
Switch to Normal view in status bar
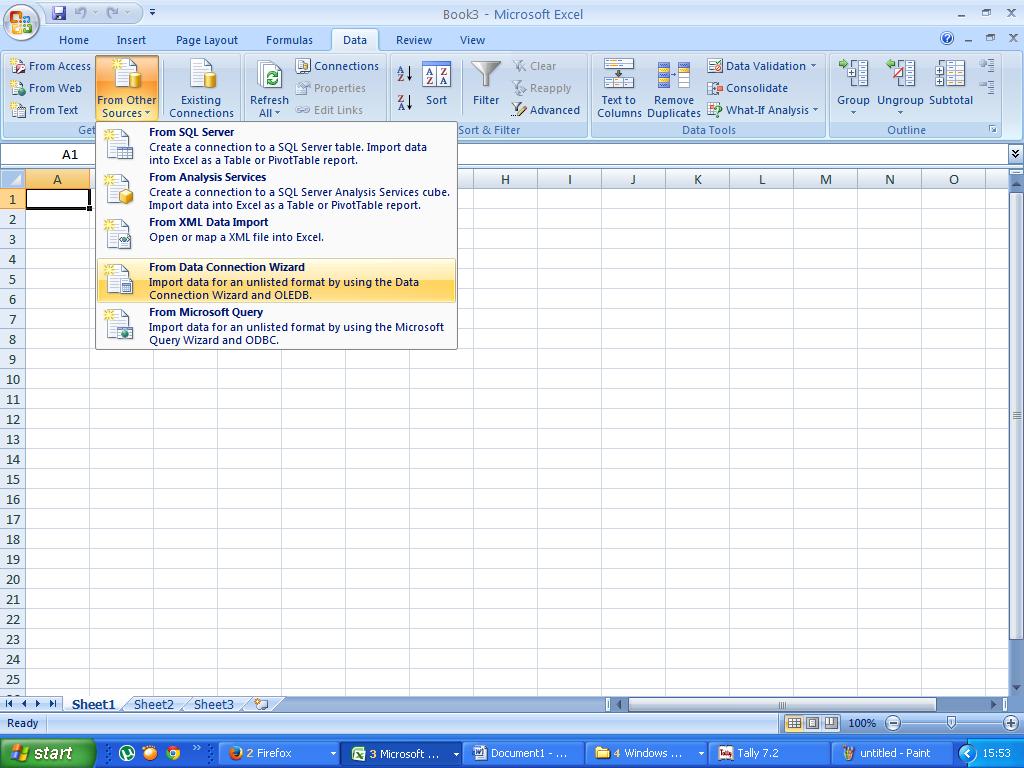pos(794,723)
